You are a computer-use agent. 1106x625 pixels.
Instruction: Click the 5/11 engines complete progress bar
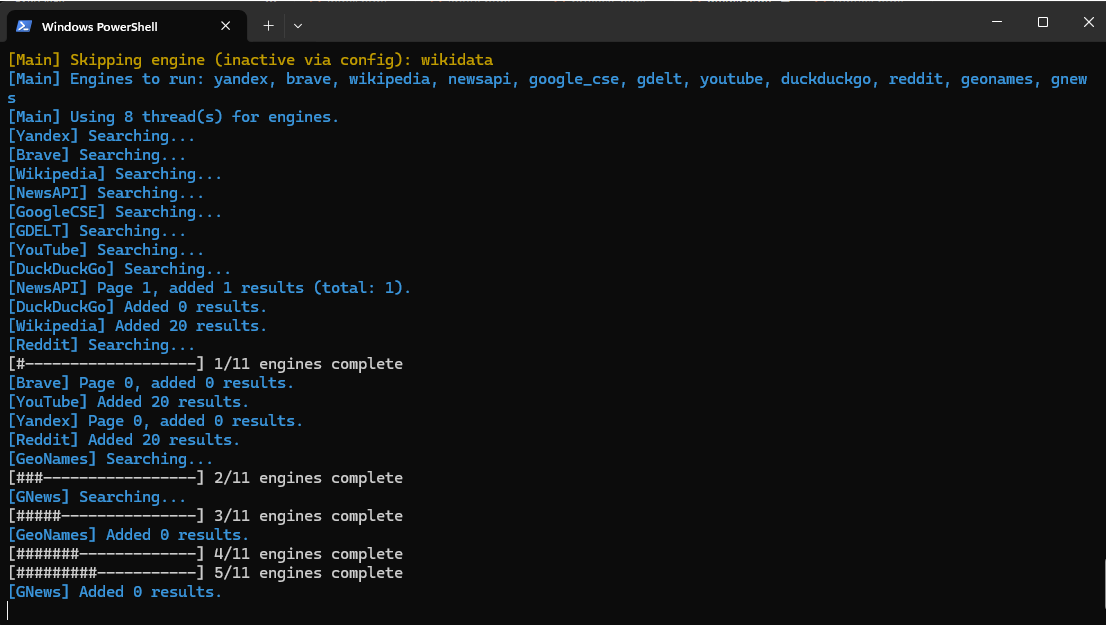205,573
